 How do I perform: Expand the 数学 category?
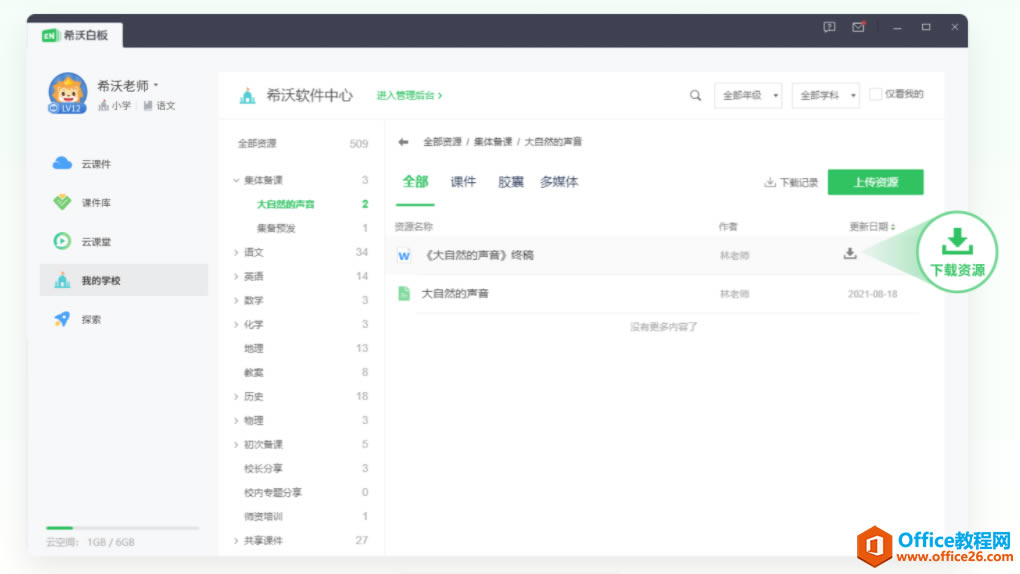(x=236, y=301)
